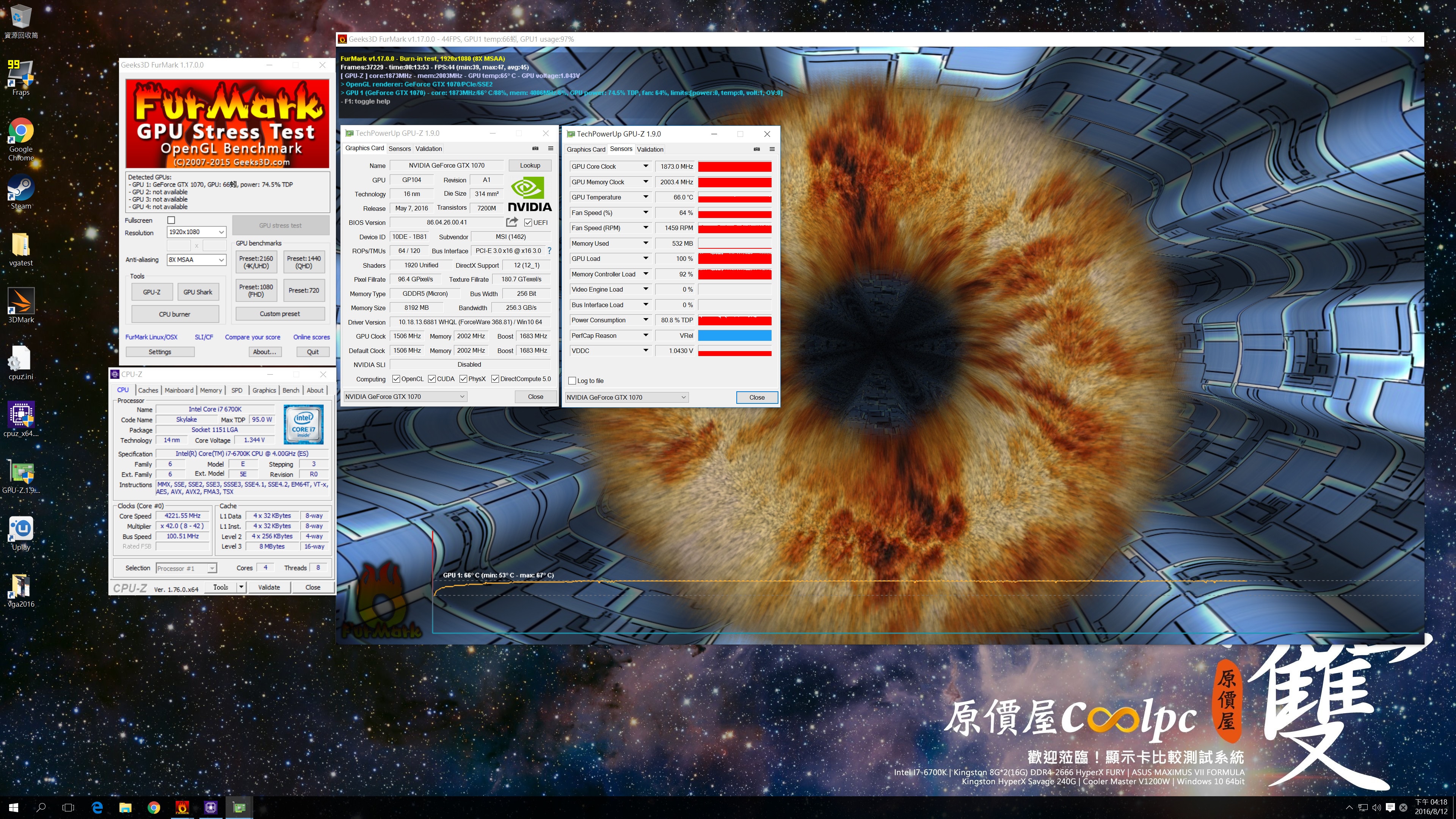The image size is (1456, 819).
Task: Open the vgatest folder icon
Action: pos(21,249)
